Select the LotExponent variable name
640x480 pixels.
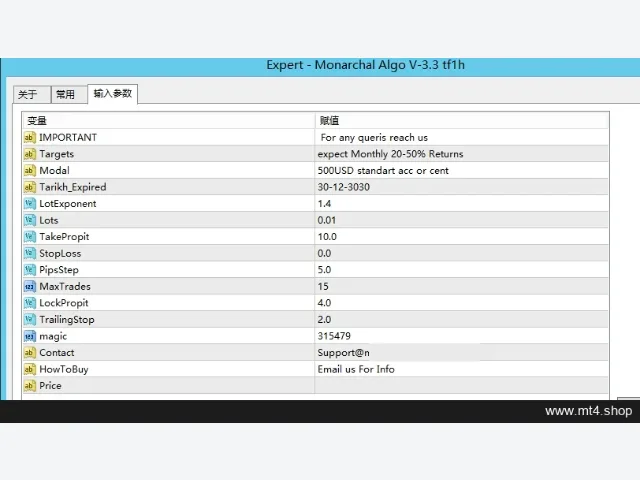pyautogui.click(x=68, y=204)
